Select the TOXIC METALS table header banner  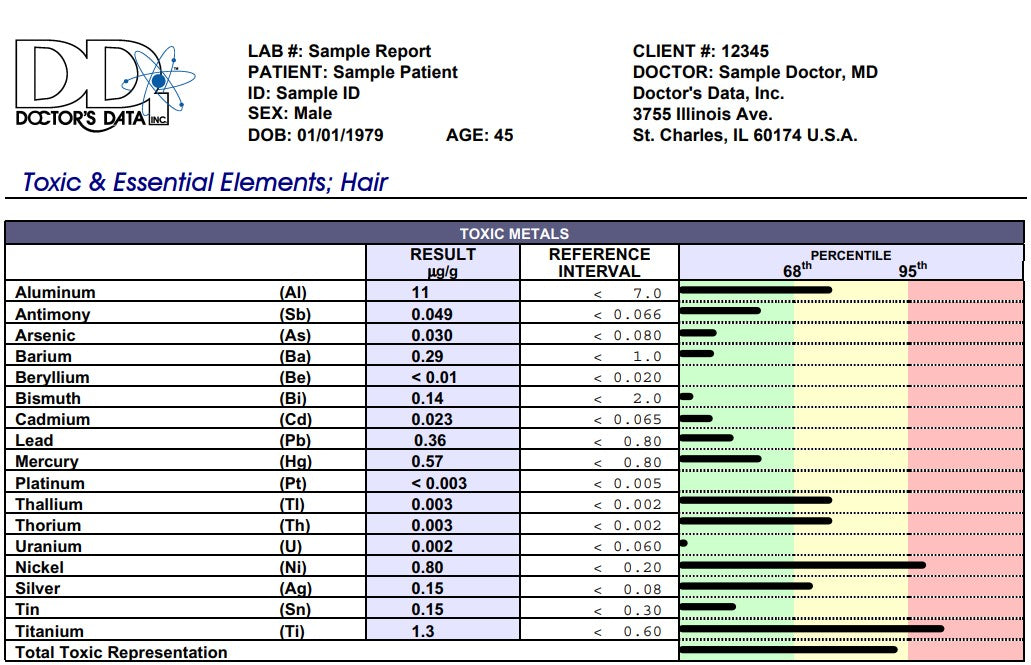click(515, 234)
